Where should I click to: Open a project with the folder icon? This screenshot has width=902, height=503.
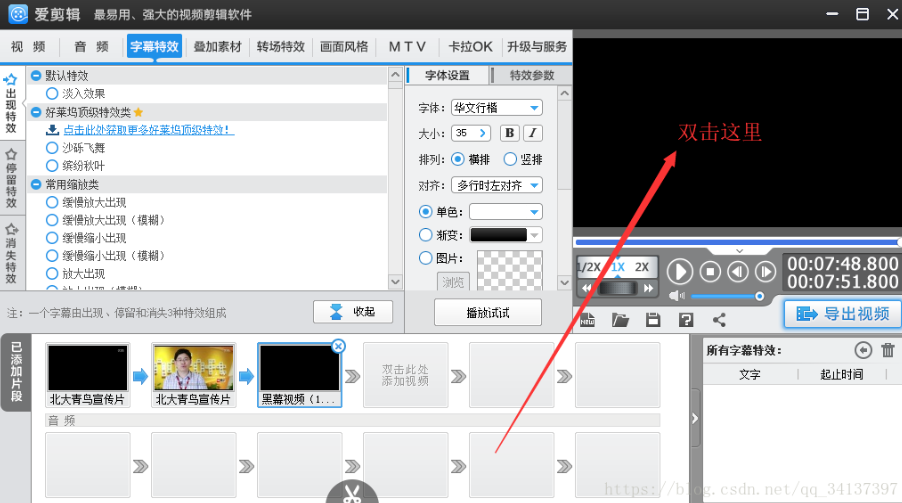click(x=620, y=319)
